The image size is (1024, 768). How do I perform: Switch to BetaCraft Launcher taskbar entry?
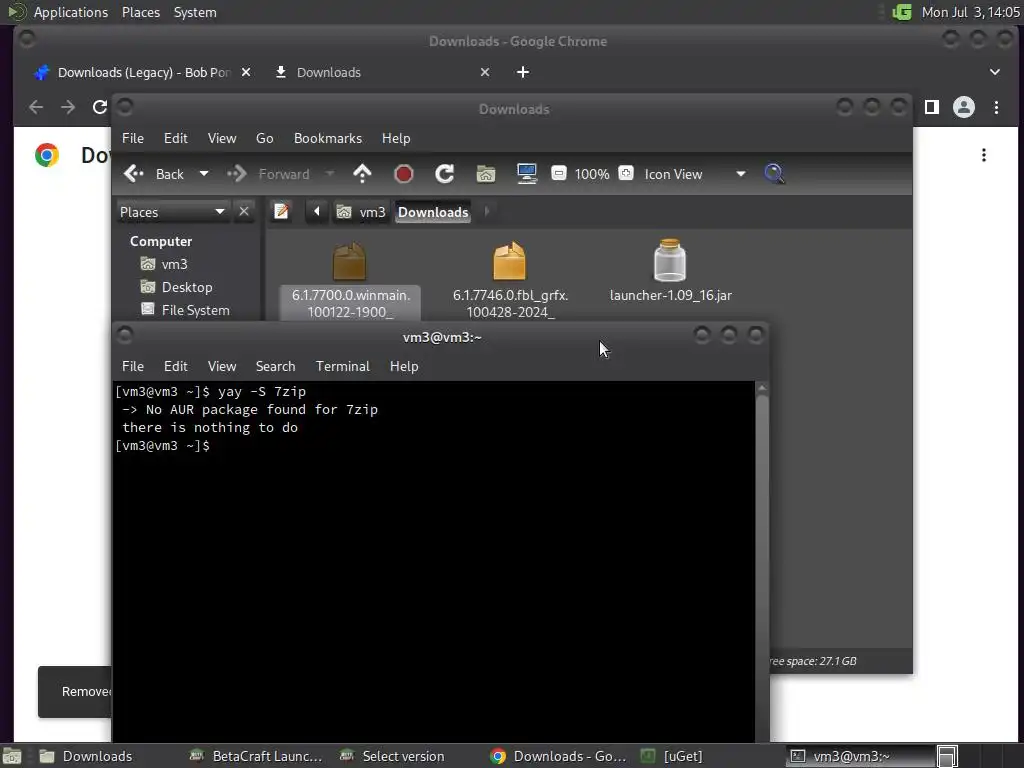[257, 756]
